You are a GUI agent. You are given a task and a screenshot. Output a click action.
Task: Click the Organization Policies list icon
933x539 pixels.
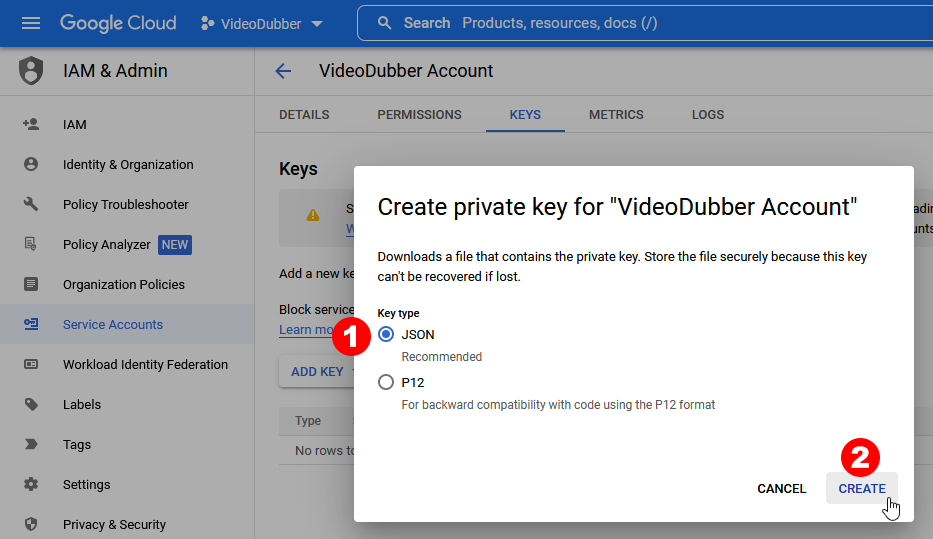tap(31, 284)
